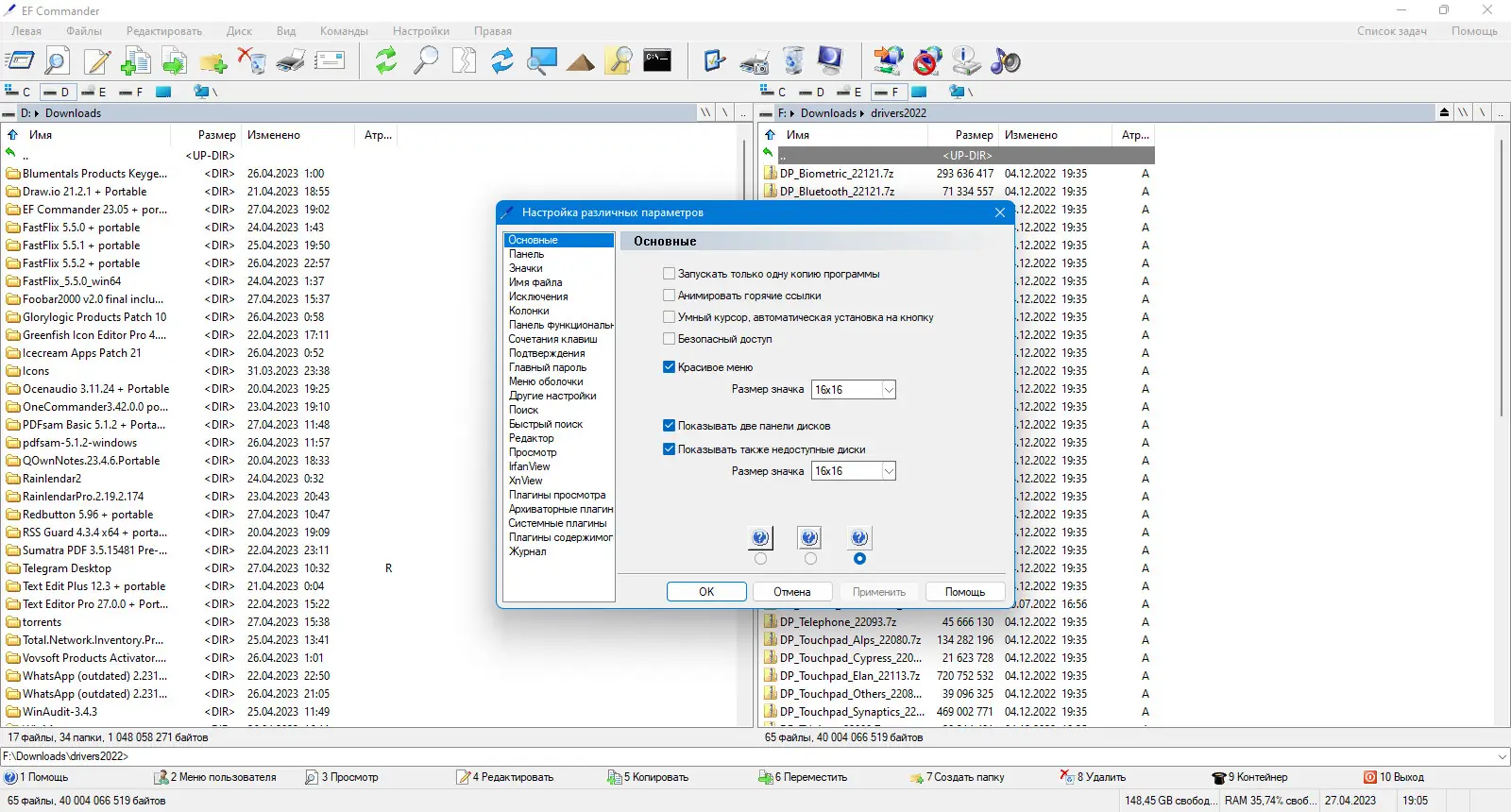Screen dimensions: 1511x812
Task: Click the monitor with magnifier toolbar icon
Action: click(x=542, y=61)
